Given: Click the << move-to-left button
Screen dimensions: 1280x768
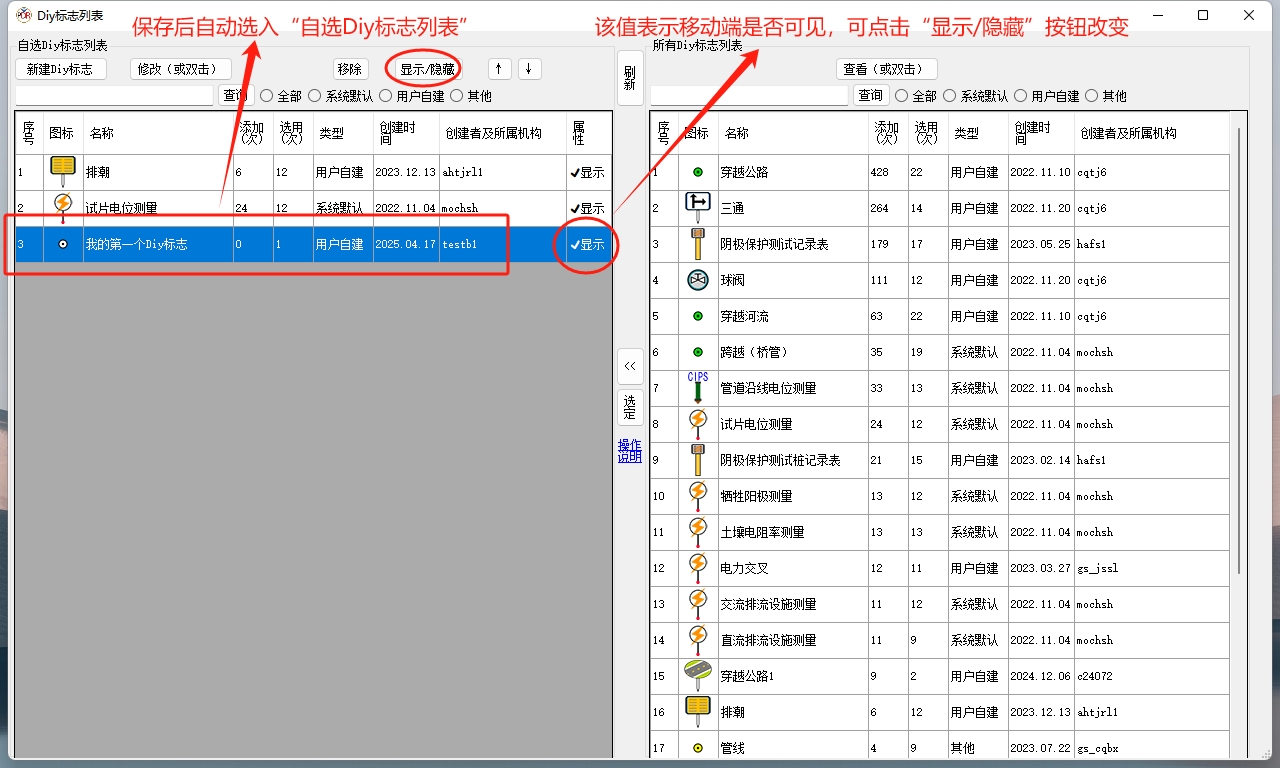Looking at the screenshot, I should 629,366.
